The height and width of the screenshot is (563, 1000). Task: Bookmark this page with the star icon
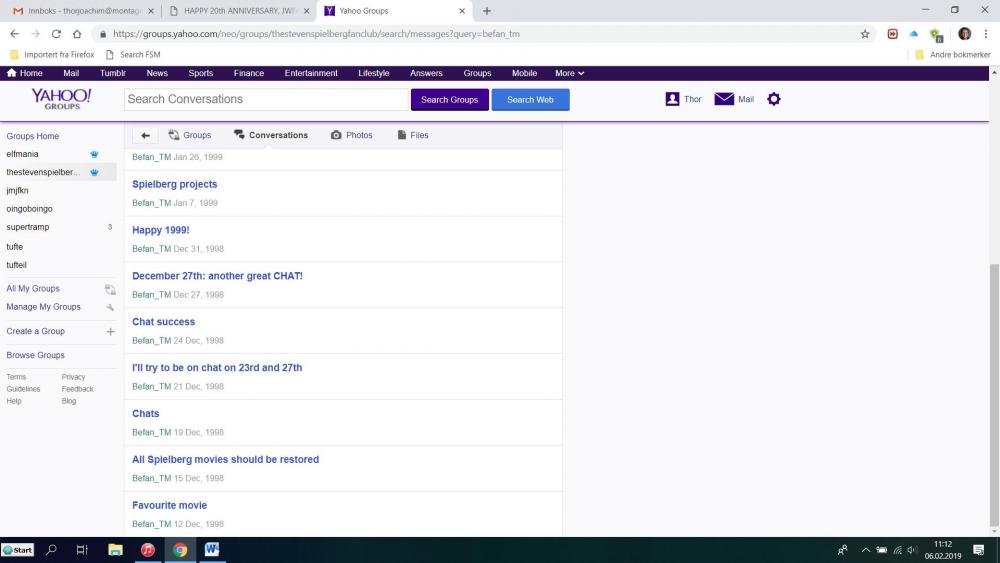point(865,34)
